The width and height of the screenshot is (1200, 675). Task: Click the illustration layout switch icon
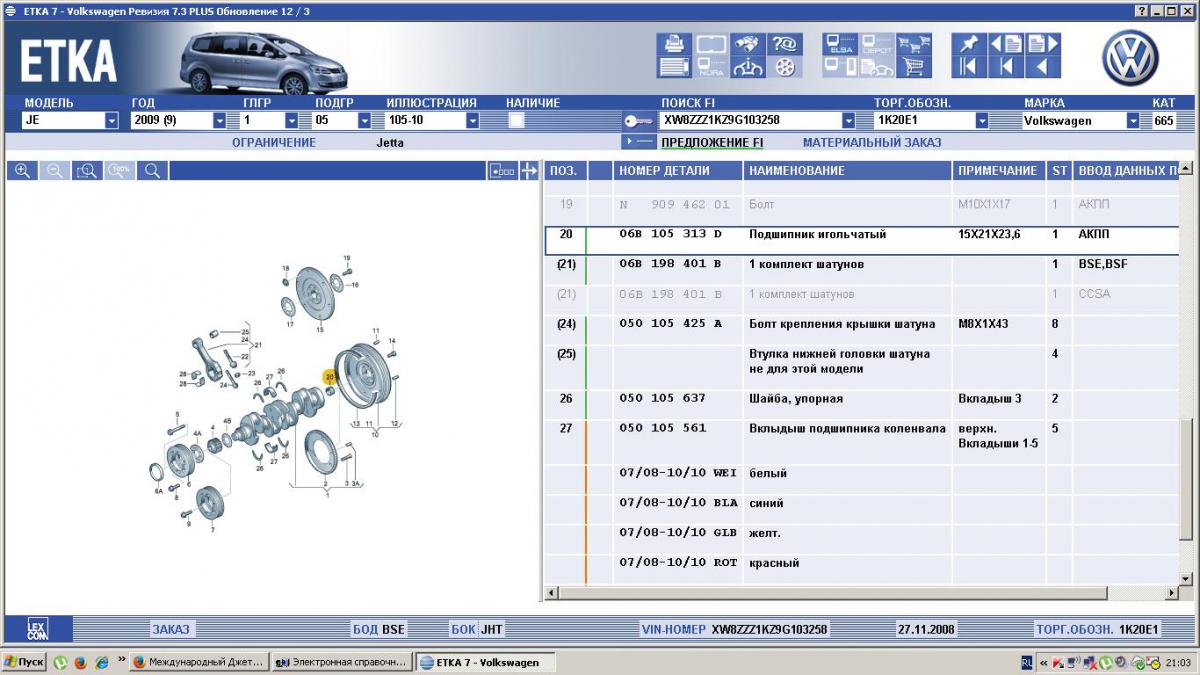pyautogui.click(x=502, y=171)
